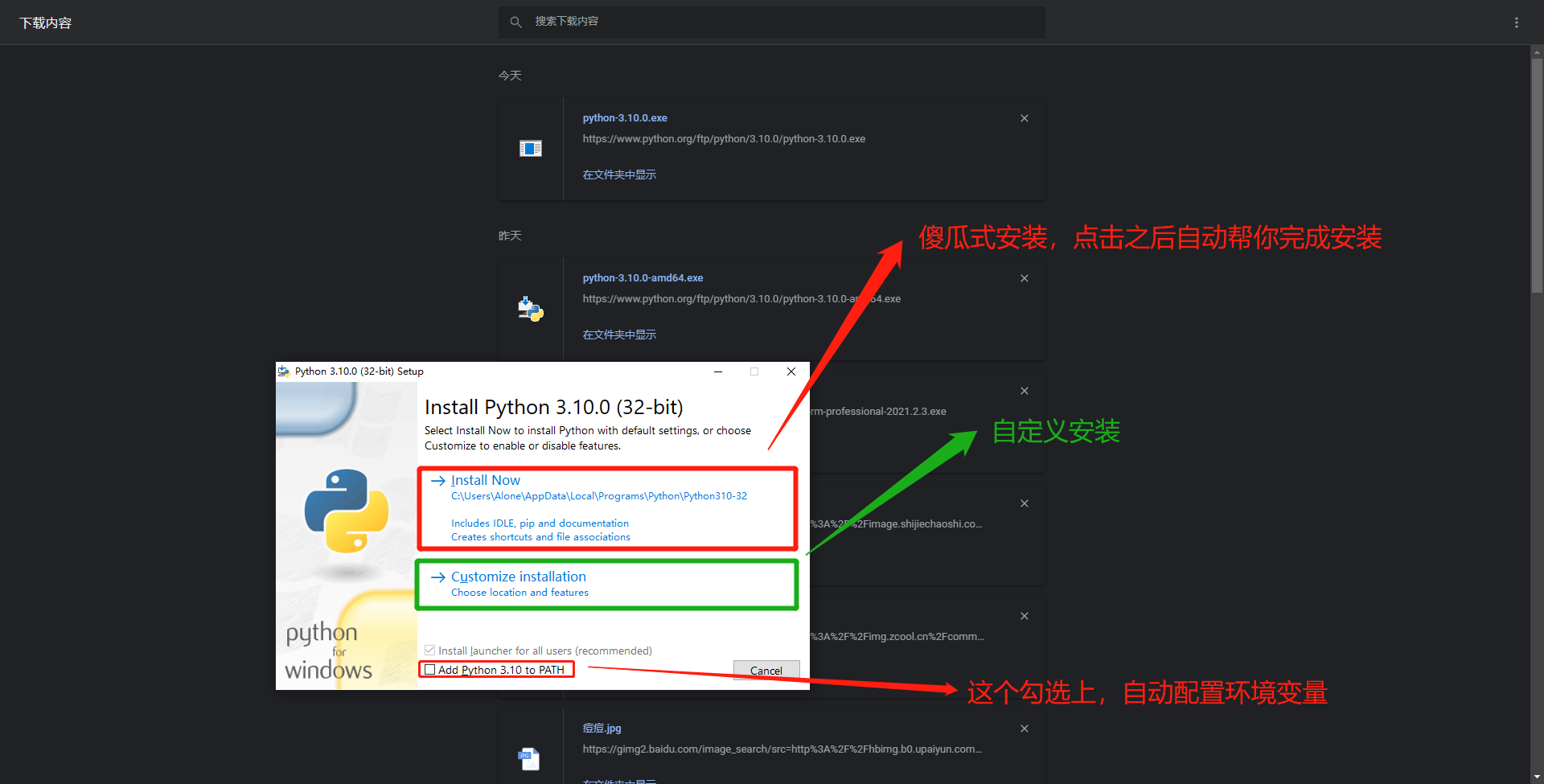Image resolution: width=1544 pixels, height=784 pixels.
Task: Click the 痘痘.jpg image file icon
Action: pyautogui.click(x=529, y=757)
